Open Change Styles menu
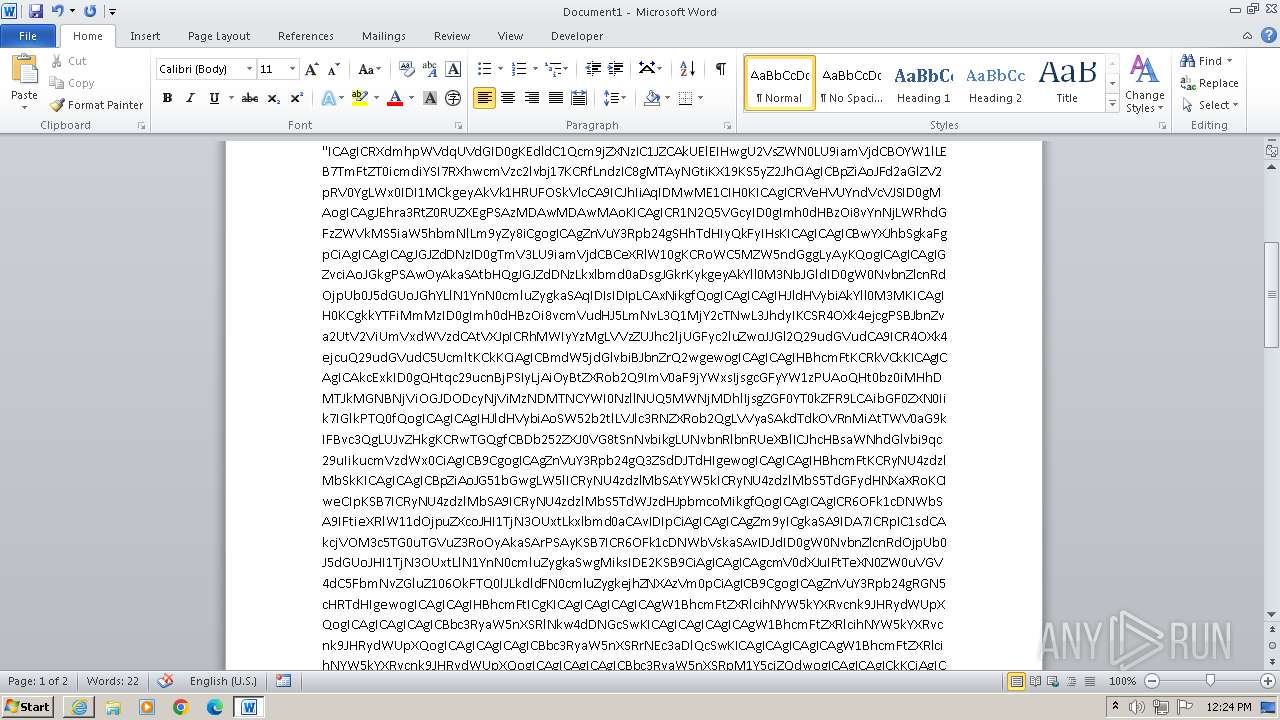 coord(1144,84)
